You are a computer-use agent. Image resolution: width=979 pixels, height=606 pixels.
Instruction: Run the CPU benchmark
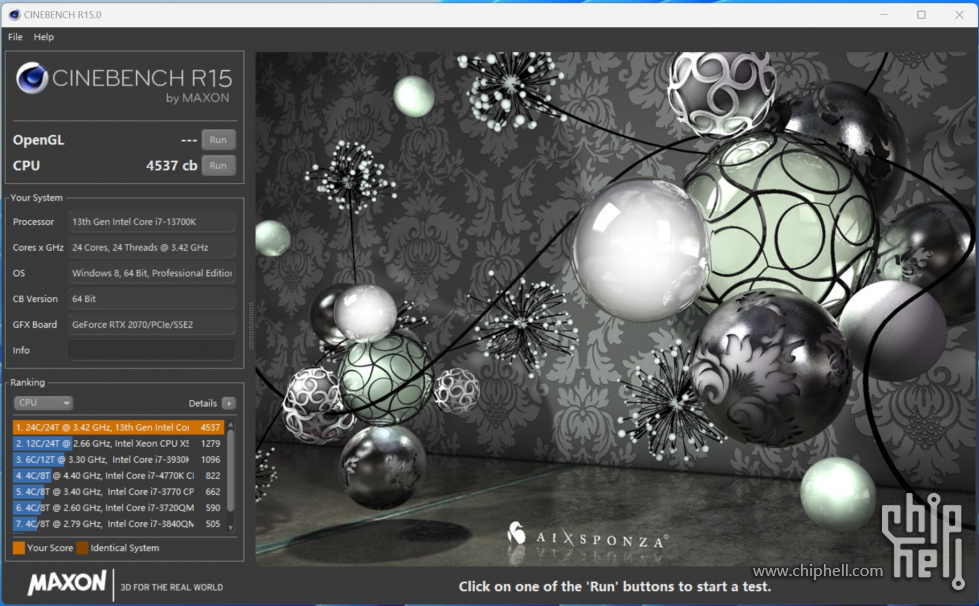[x=218, y=165]
